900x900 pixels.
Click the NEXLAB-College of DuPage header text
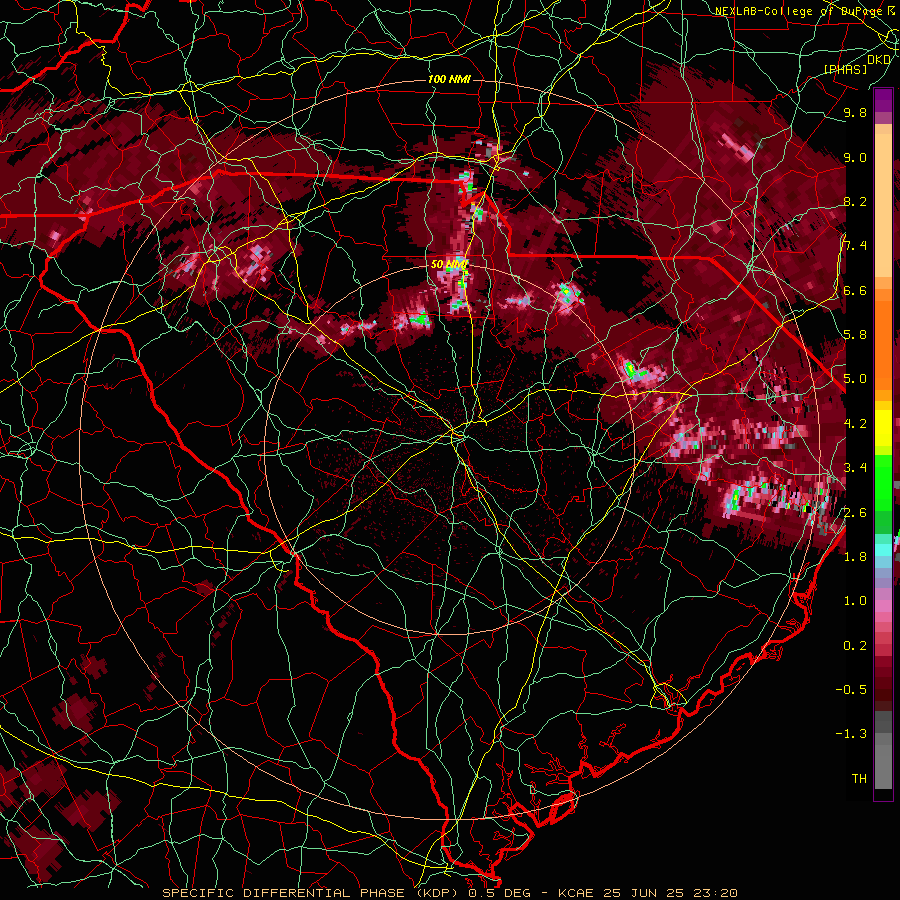pos(798,11)
